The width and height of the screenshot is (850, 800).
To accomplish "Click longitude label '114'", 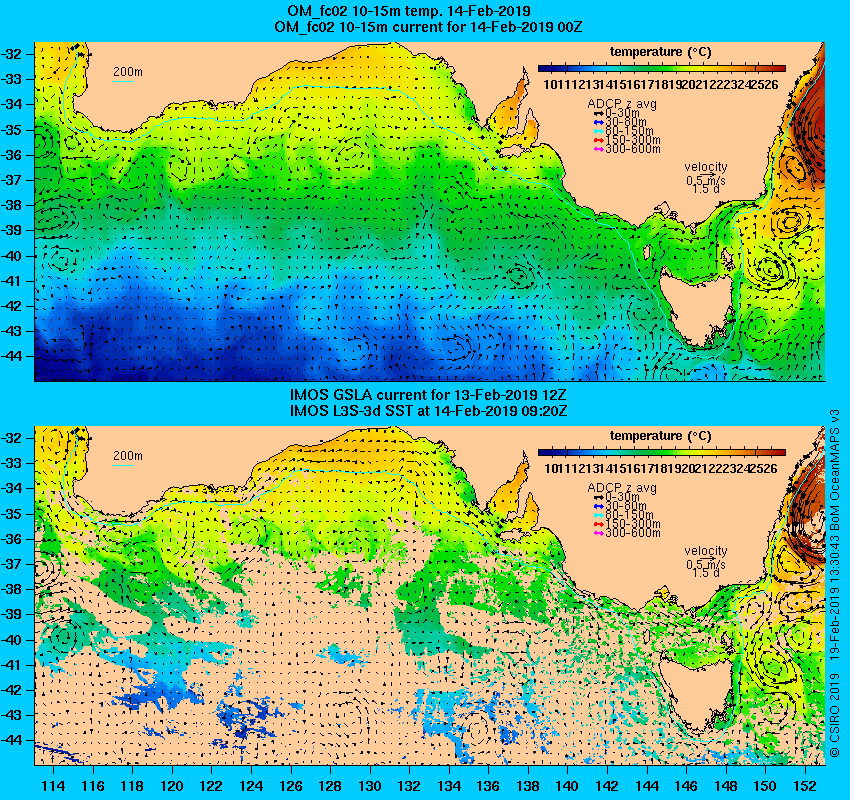I will [x=53, y=785].
